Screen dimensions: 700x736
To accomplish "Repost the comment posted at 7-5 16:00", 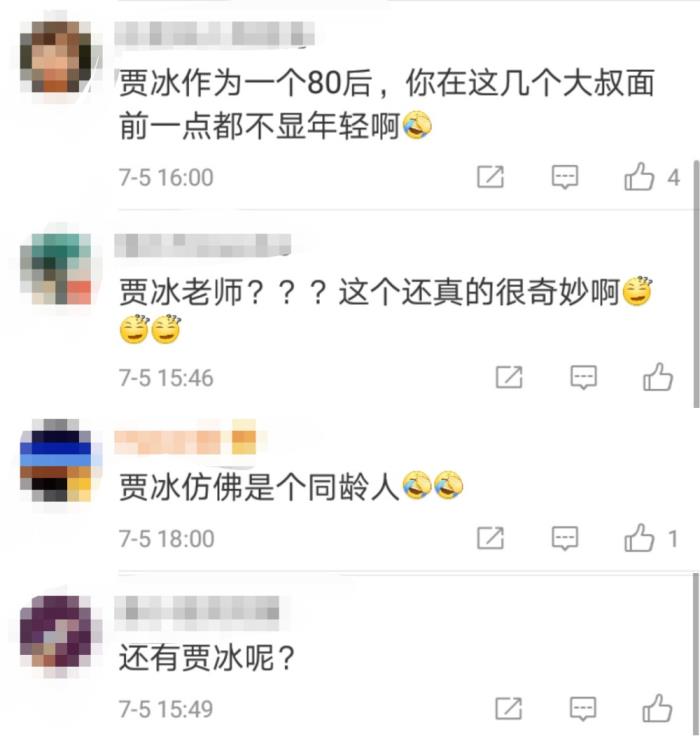I will 491,177.
